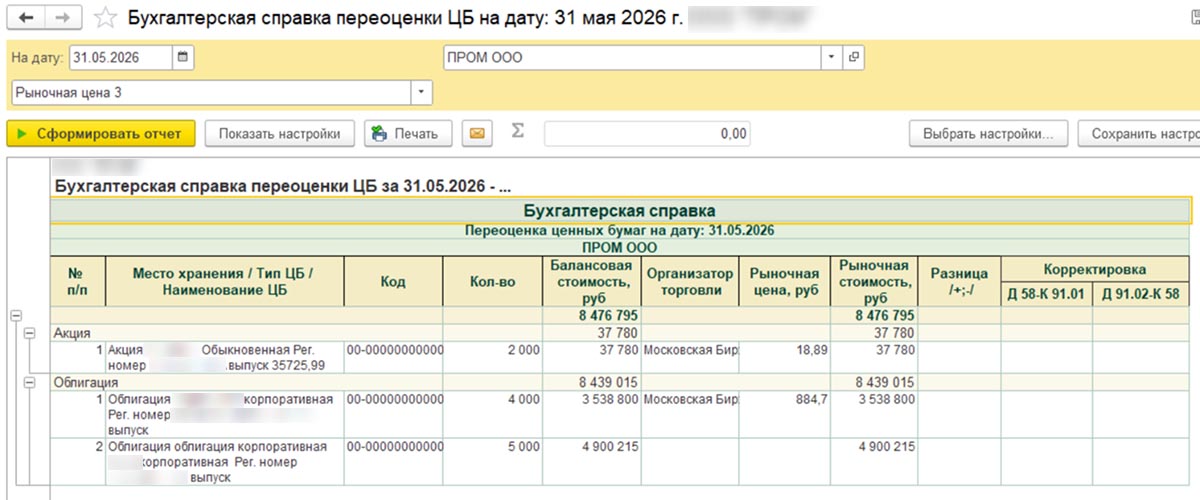Select the Код column header
1200x500 pixels.
[393, 283]
